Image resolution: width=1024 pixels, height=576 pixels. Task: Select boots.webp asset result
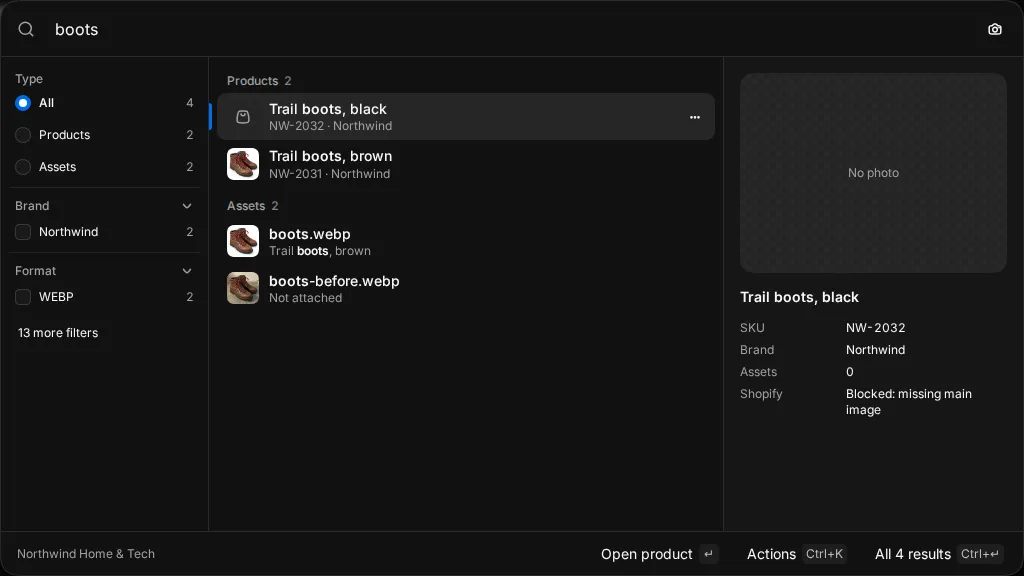[x=466, y=241]
